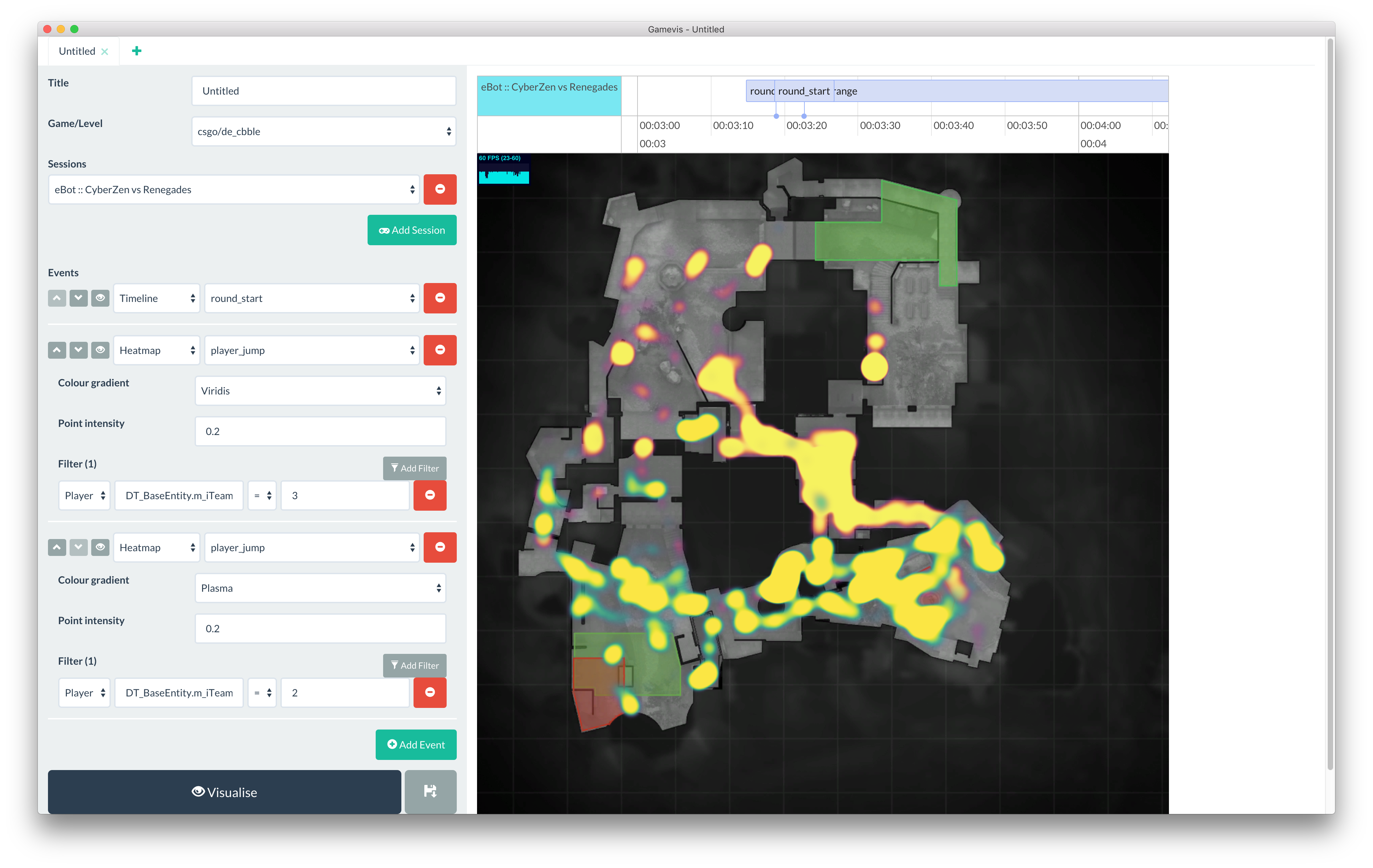Open the Viridis colour gradient dropdown
This screenshot has height=868, width=1373.
(x=320, y=391)
